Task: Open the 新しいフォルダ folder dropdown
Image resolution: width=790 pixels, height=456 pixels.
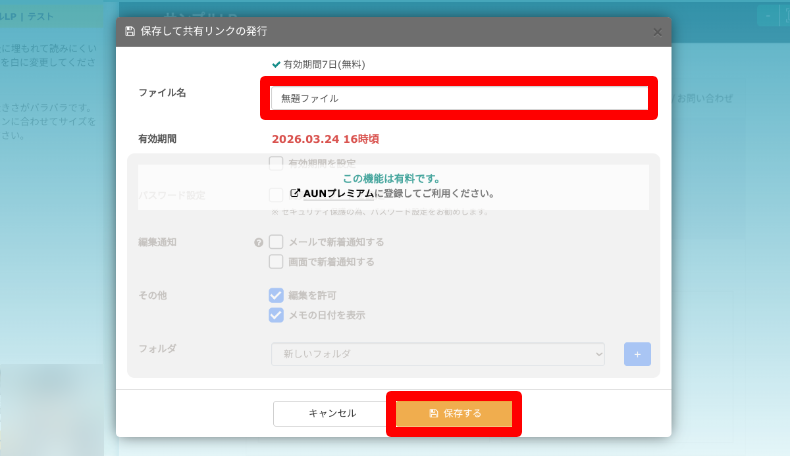Action: pos(438,354)
